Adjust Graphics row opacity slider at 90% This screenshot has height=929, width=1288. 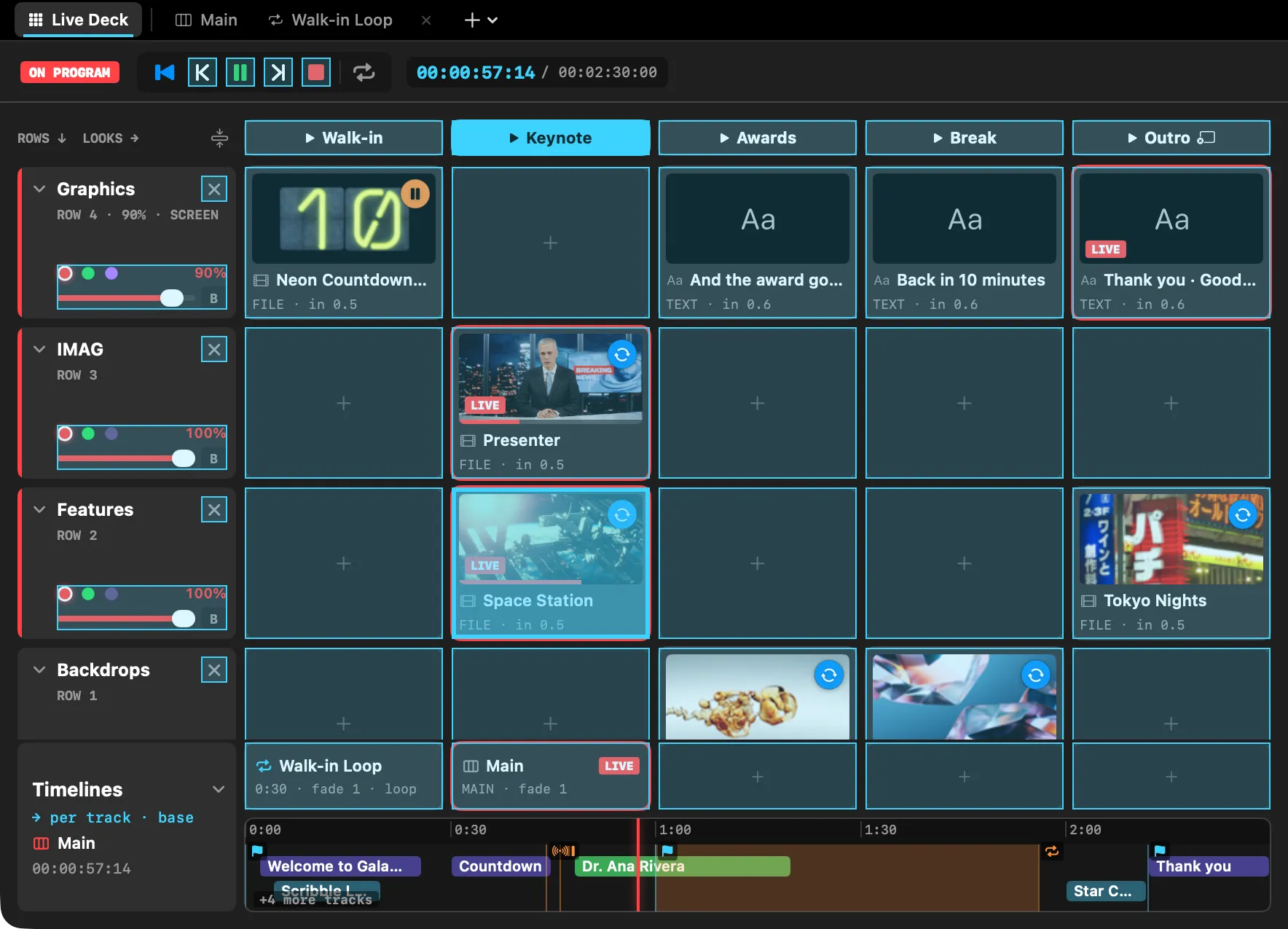pyautogui.click(x=172, y=298)
